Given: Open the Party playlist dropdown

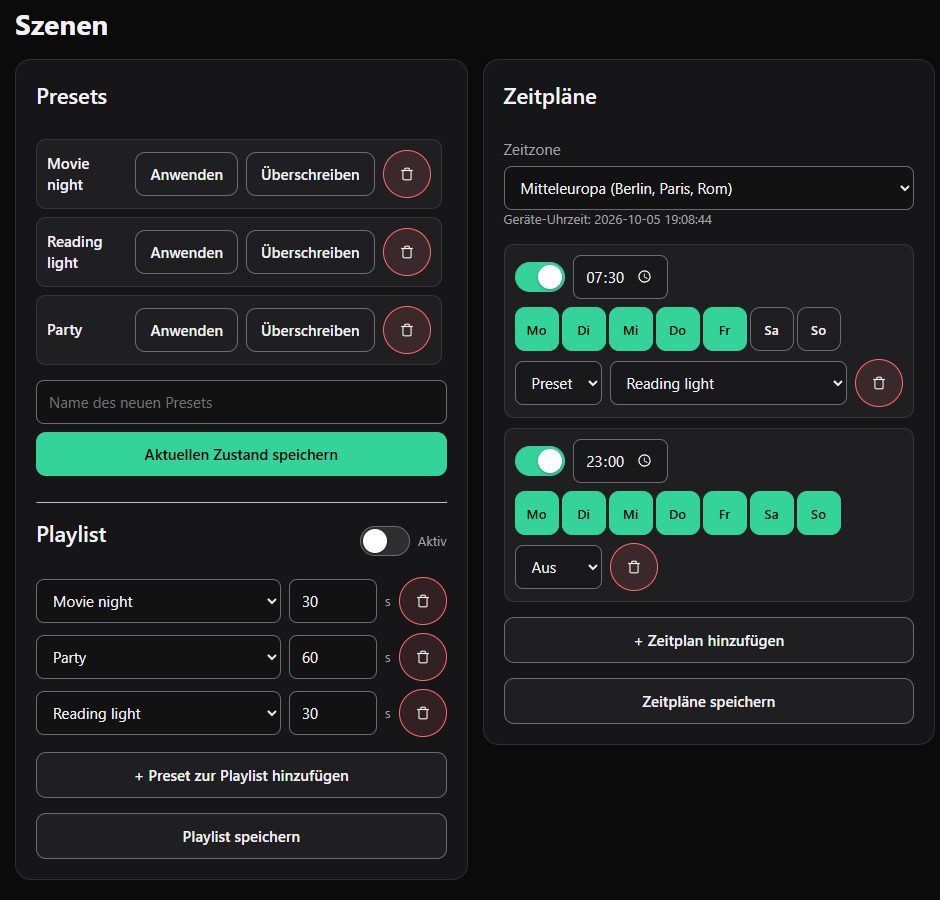Looking at the screenshot, I should pos(158,657).
